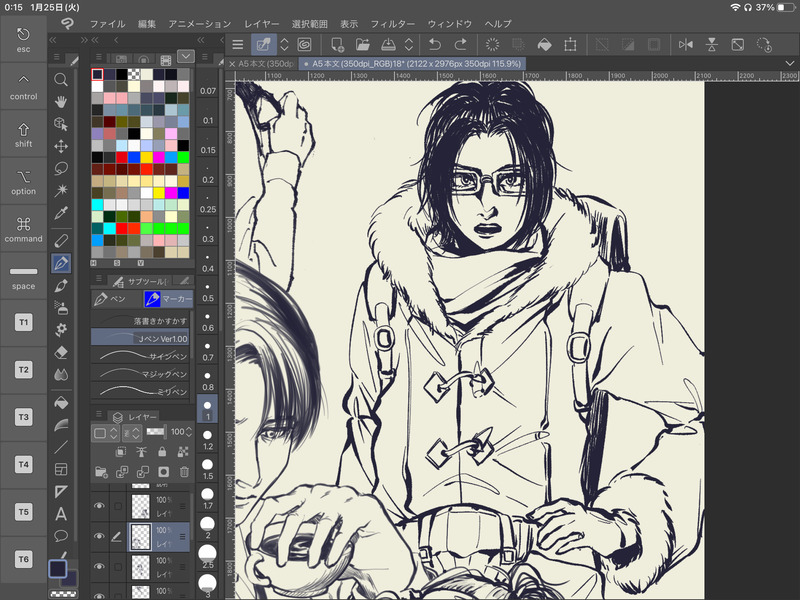Viewport: 800px width, 600px height.
Task: Click the Redo arrow in command bar
Action: click(x=460, y=45)
